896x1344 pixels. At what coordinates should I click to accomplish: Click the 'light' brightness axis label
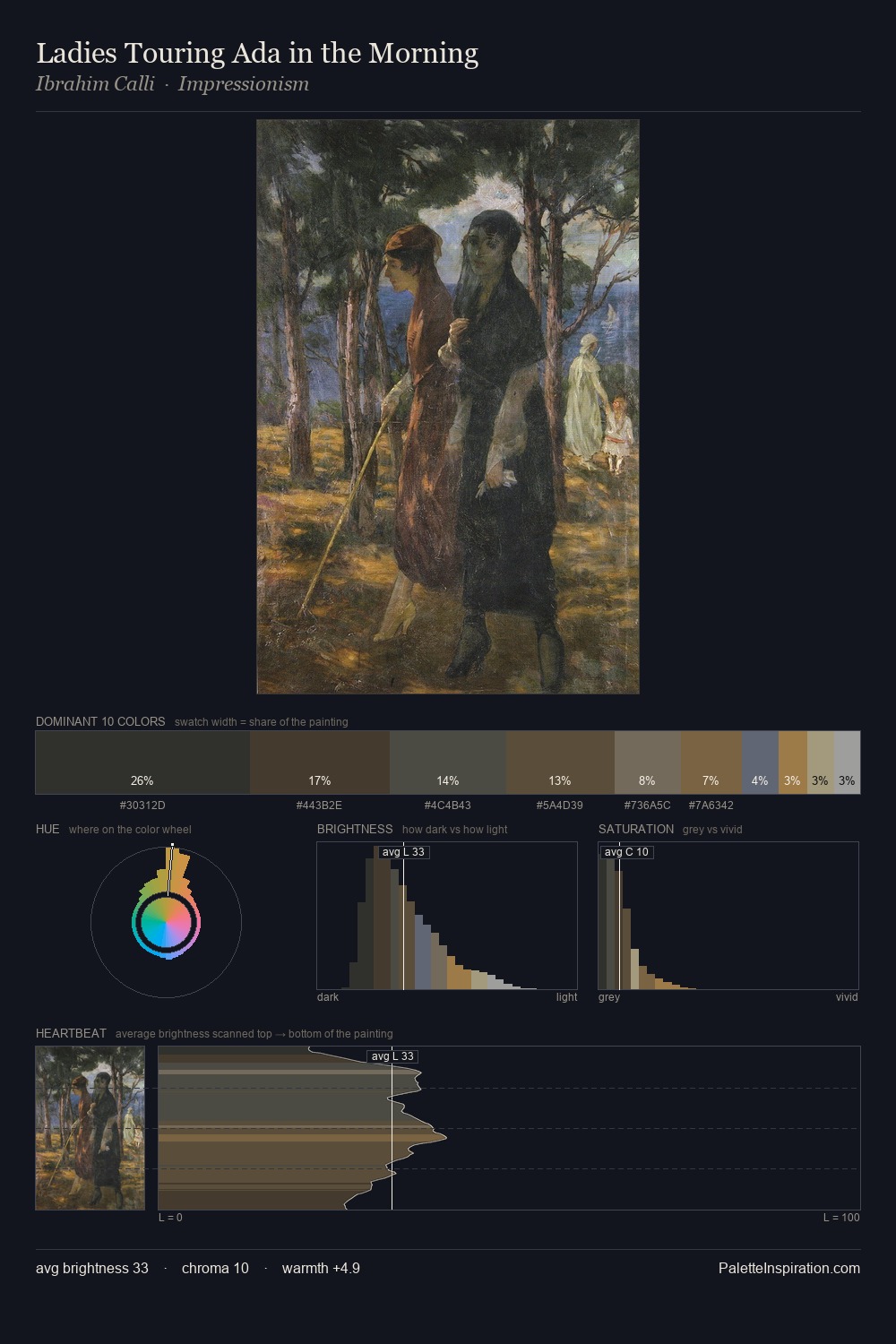click(567, 997)
